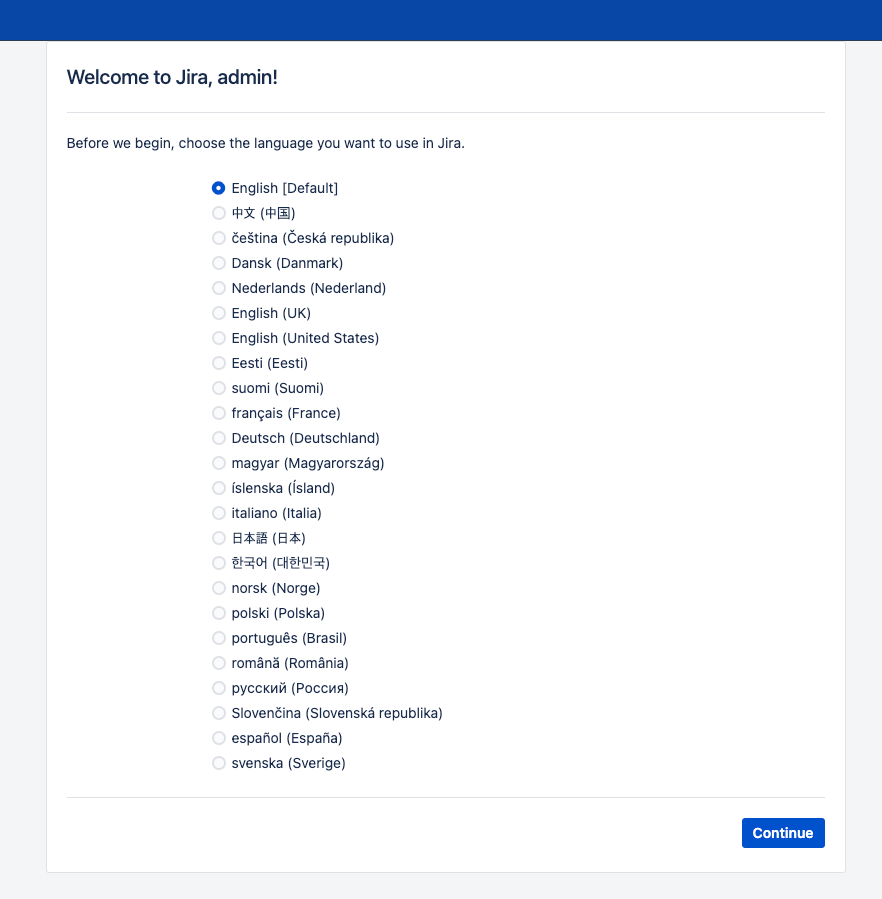Choose Nederlands (Nederland) option

218,288
